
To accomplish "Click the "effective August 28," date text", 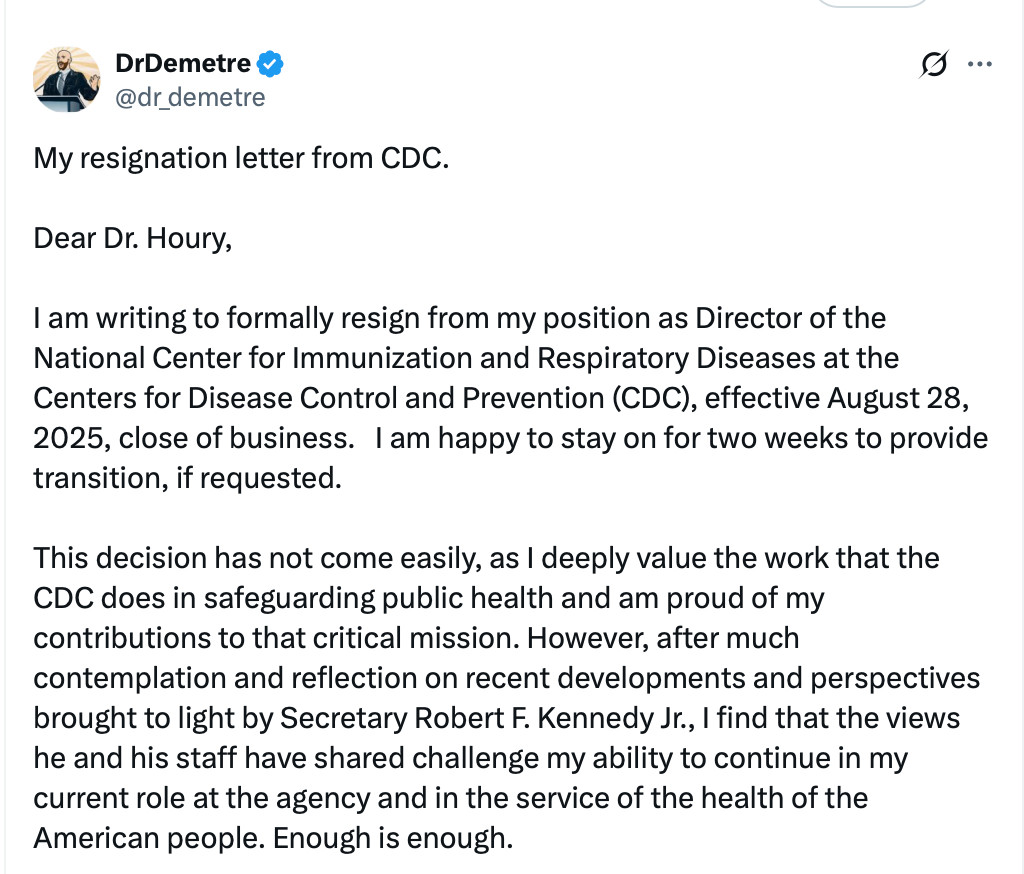I will coord(837,398).
